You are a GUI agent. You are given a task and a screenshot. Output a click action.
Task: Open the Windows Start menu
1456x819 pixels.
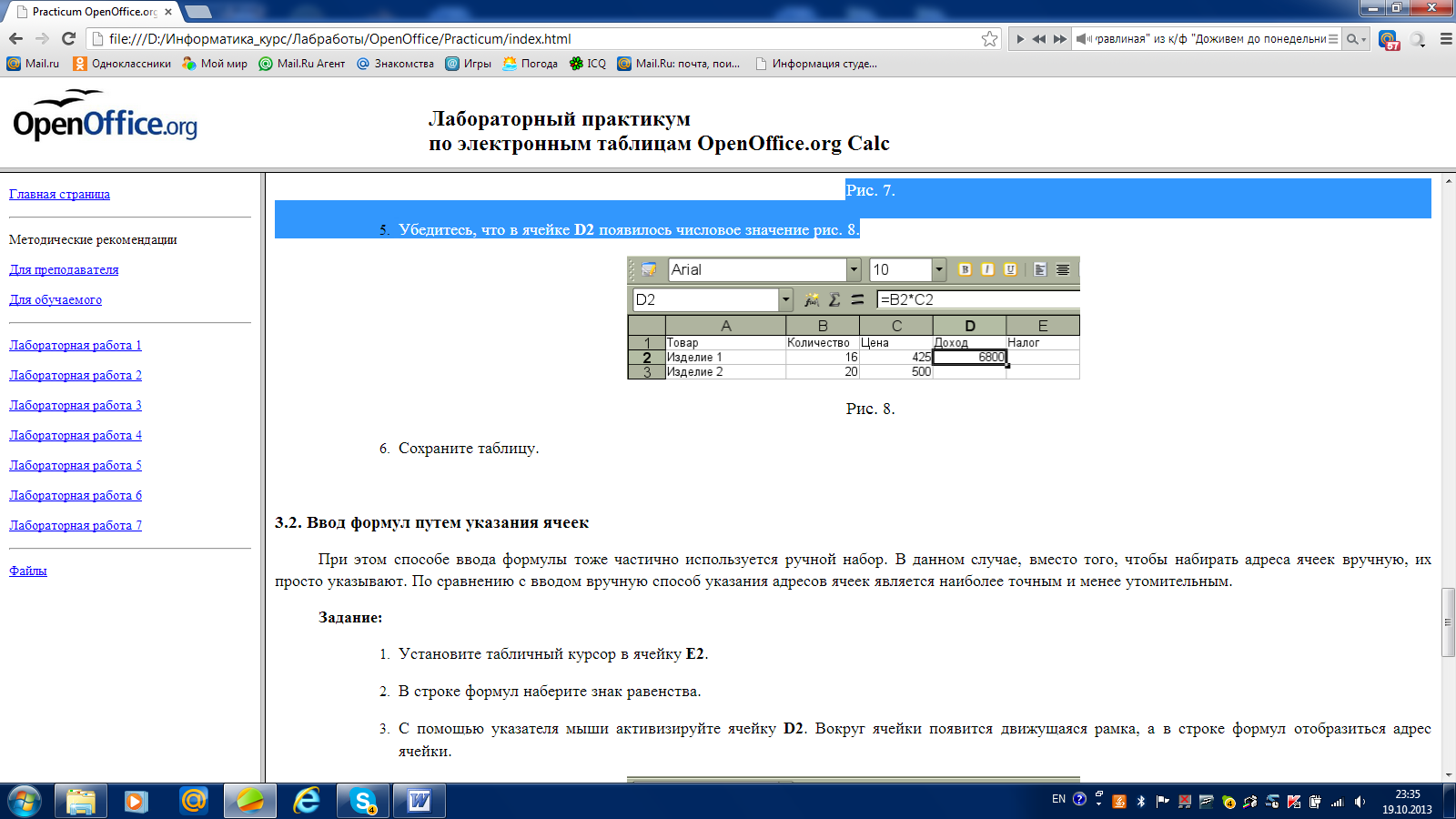point(24,801)
